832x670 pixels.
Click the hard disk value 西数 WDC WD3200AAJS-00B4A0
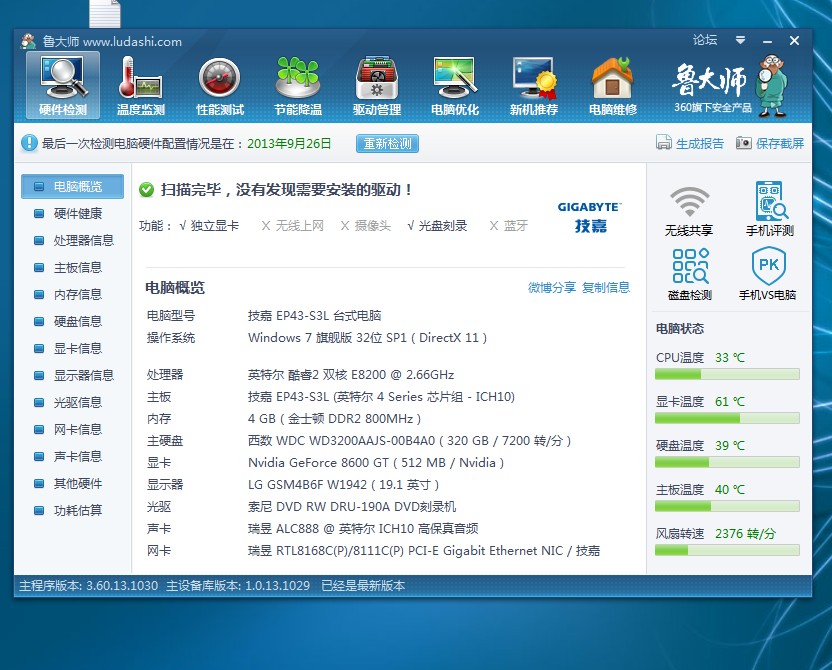click(x=409, y=440)
